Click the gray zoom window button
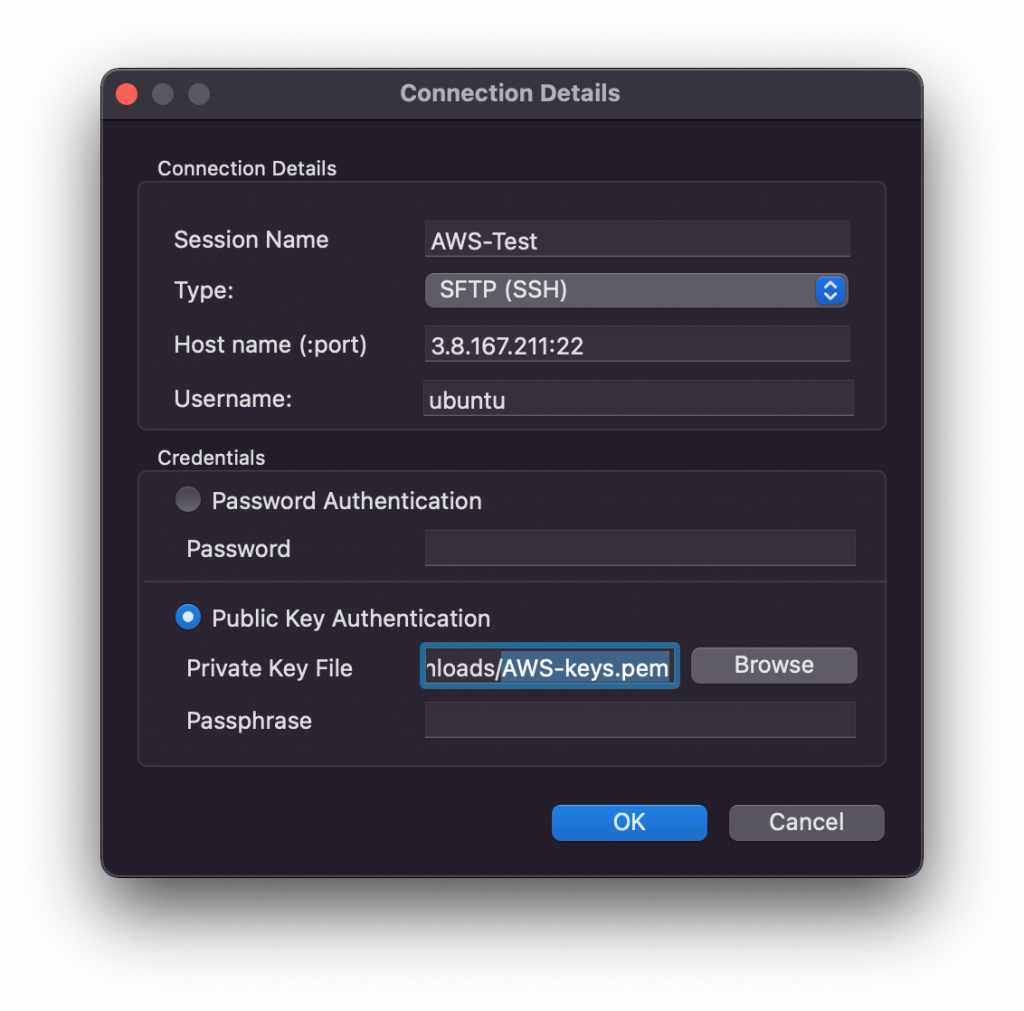This screenshot has height=1011, width=1024. [x=199, y=94]
